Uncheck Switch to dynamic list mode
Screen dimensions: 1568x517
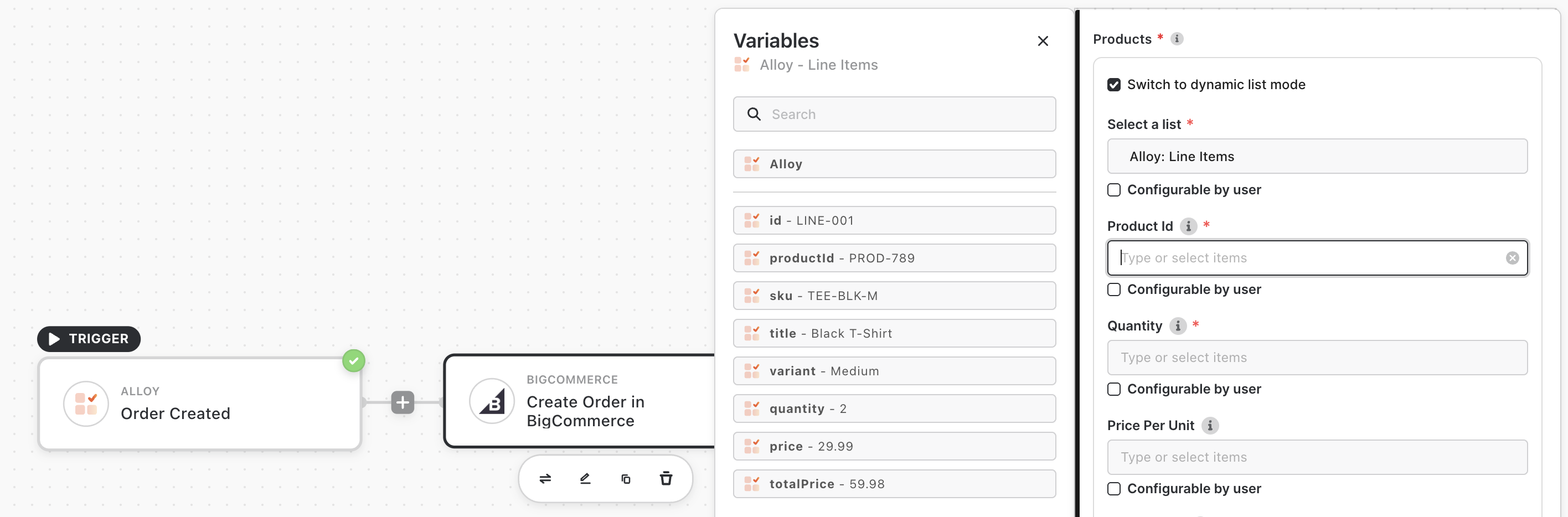(x=1114, y=85)
